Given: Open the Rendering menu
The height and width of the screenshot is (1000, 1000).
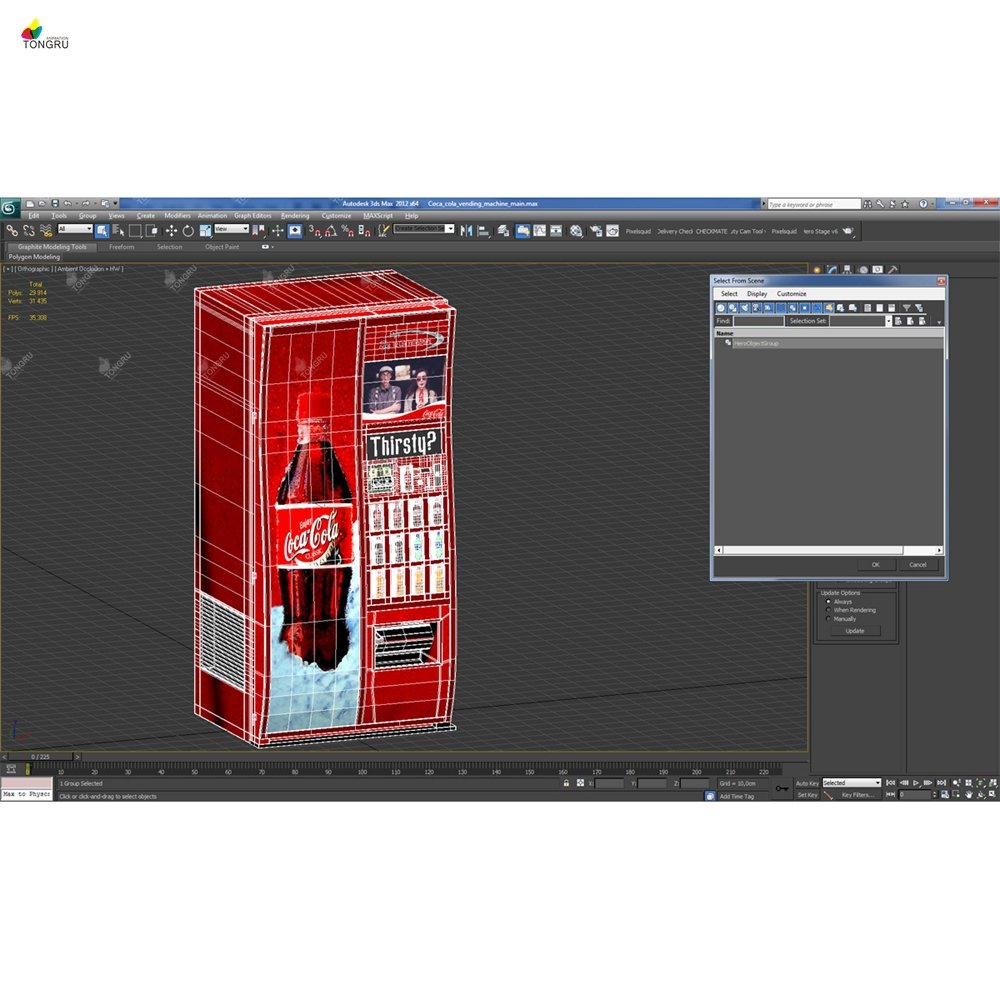Looking at the screenshot, I should point(295,216).
